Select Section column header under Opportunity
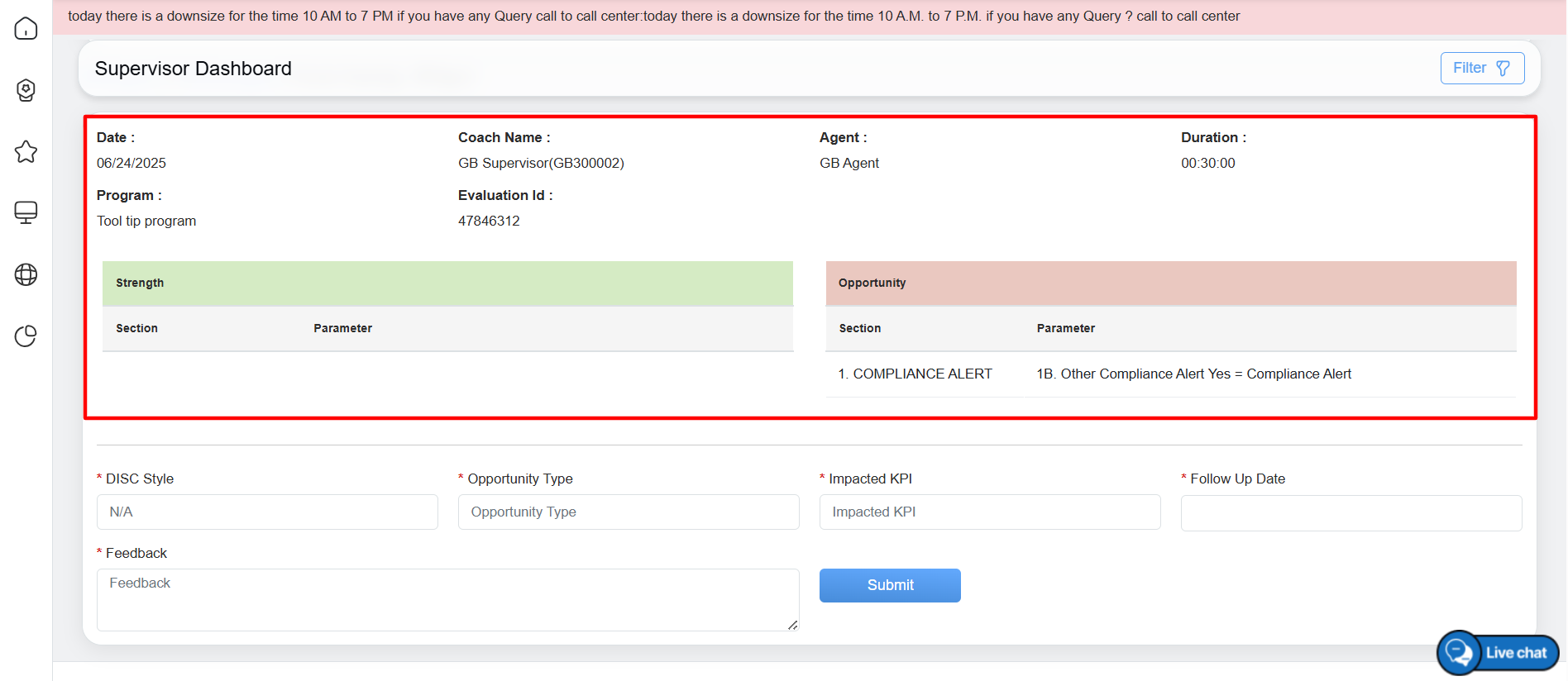Image resolution: width=1568 pixels, height=681 pixels. pos(860,328)
